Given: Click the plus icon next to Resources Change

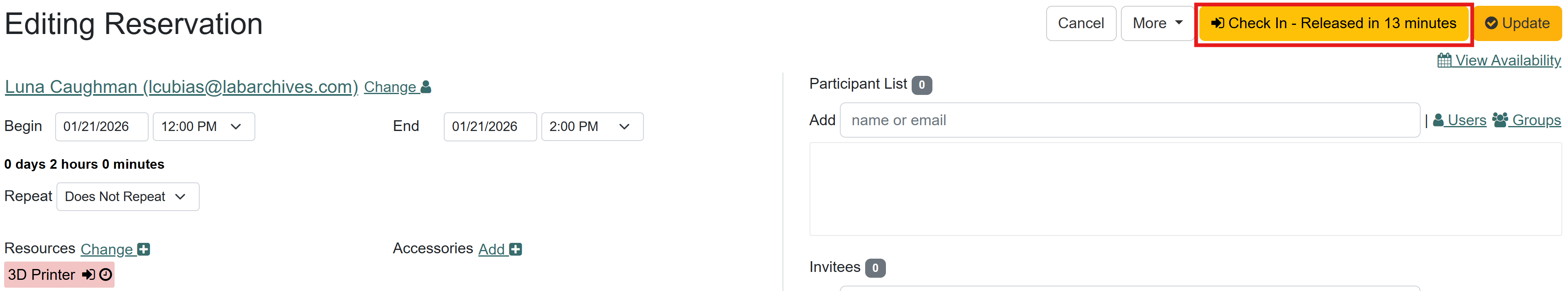Looking at the screenshot, I should click(x=144, y=249).
